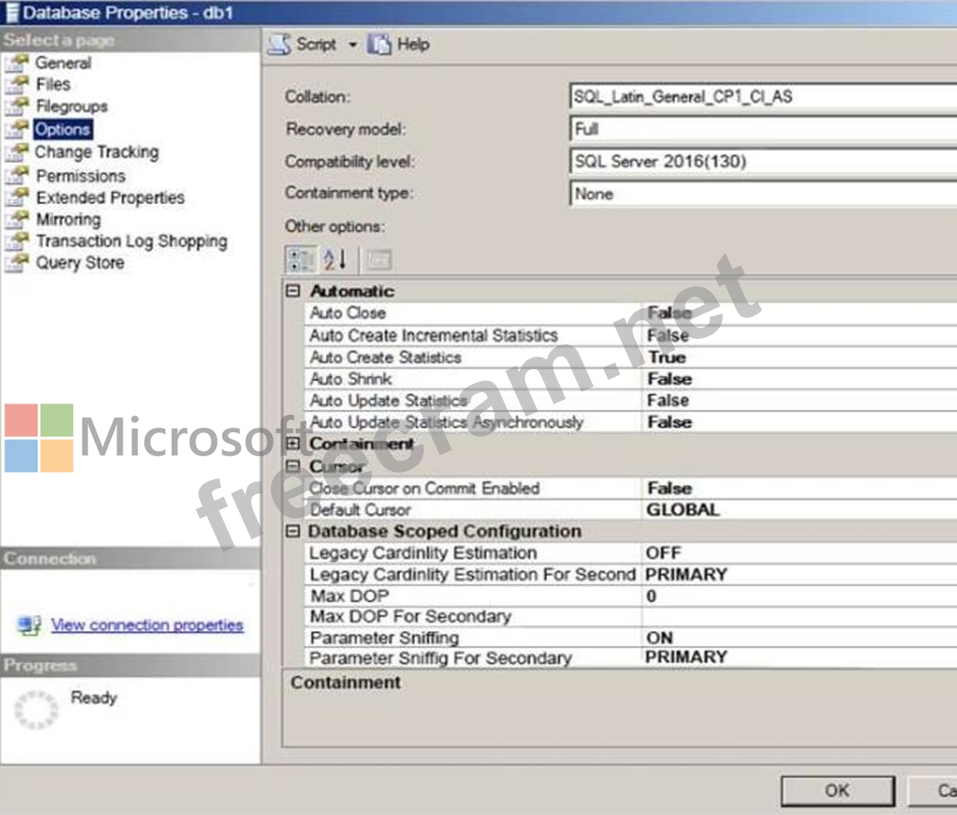Select the Files page
Viewport: 957px width, 815px height.
pyautogui.click(x=53, y=84)
